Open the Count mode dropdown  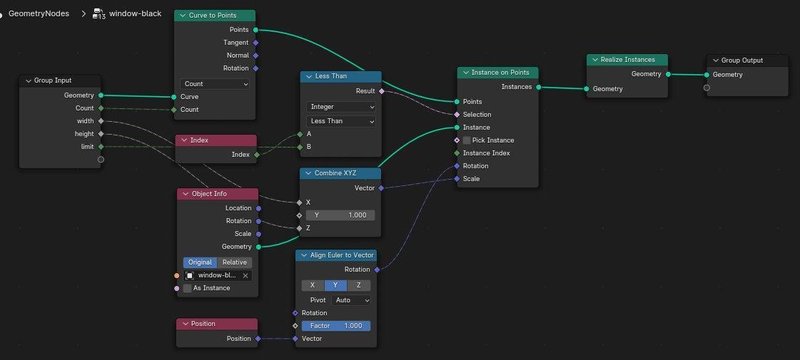coord(214,84)
